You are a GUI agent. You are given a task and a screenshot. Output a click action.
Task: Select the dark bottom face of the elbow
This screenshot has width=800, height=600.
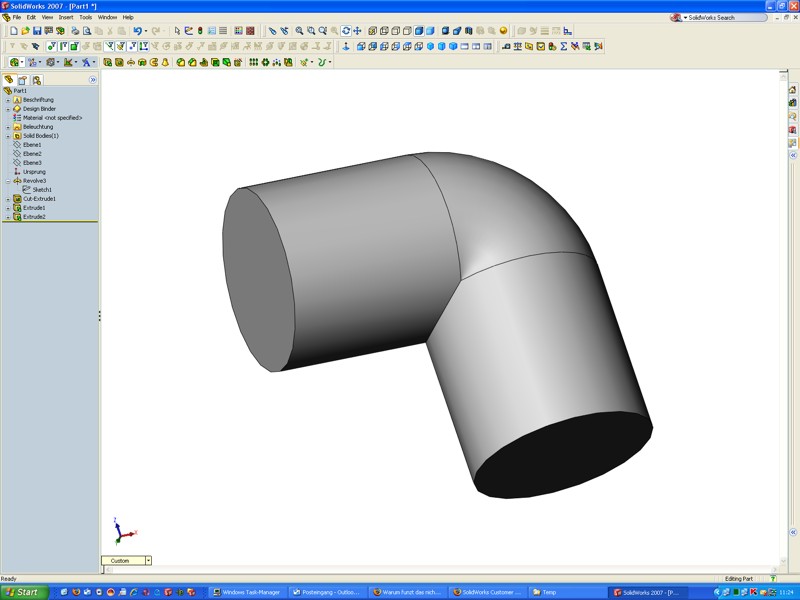tap(564, 454)
